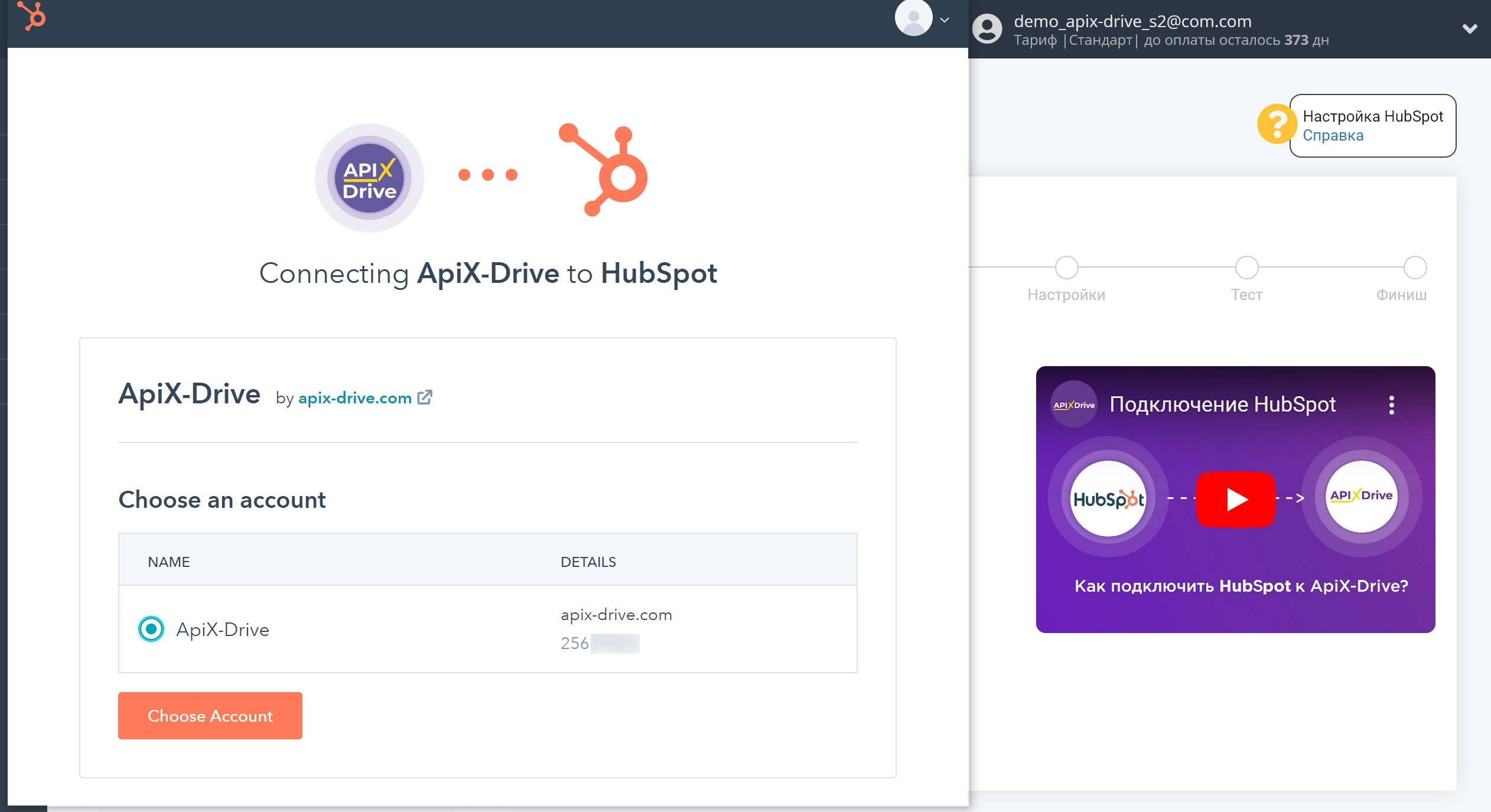Click the Тест step circle
The width and height of the screenshot is (1491, 812).
[1246, 268]
